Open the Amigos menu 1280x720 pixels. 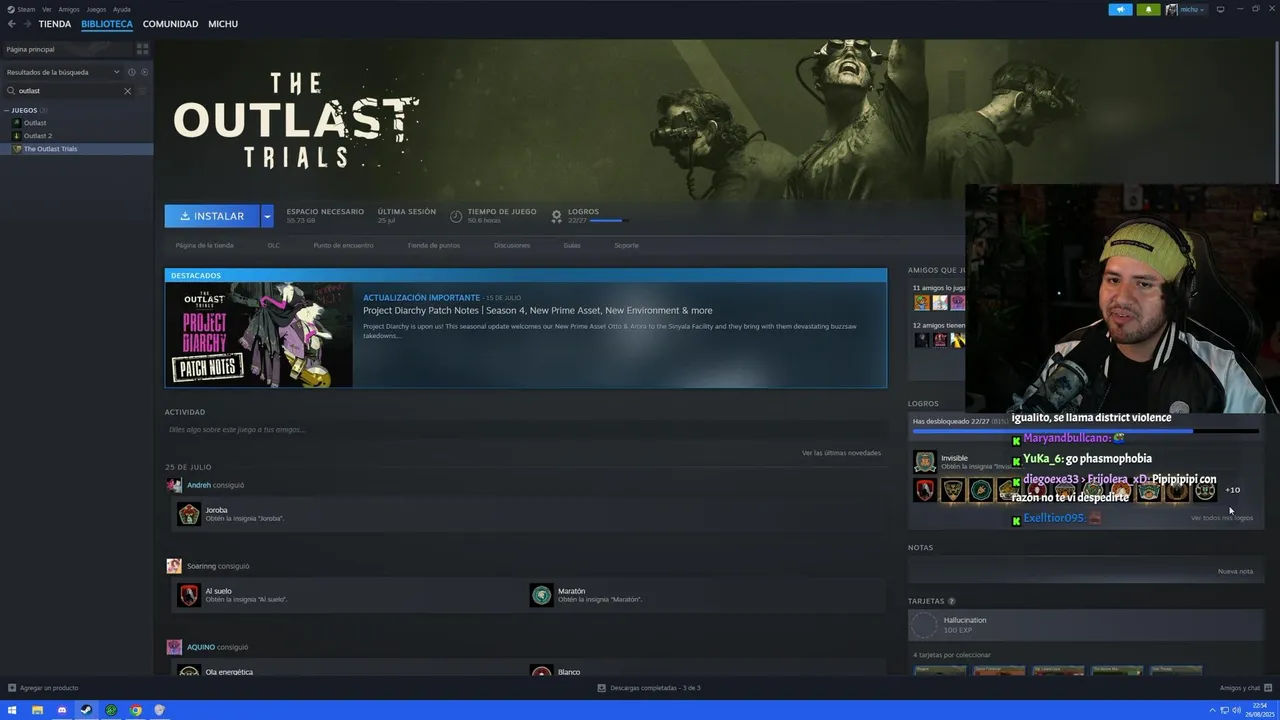(69, 9)
